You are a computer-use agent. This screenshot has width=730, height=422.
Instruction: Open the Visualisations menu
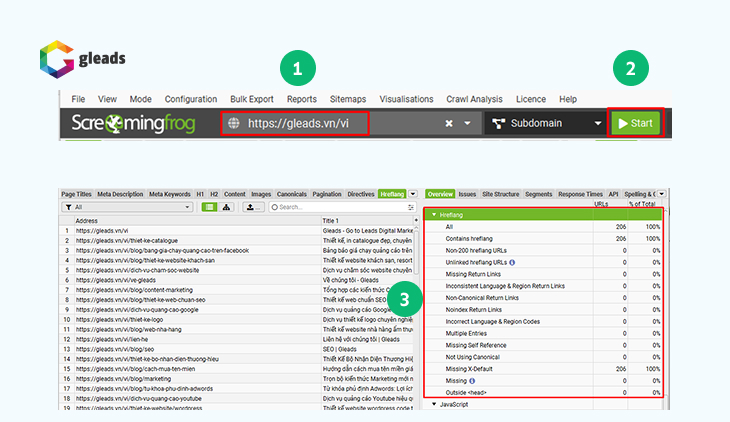(x=406, y=99)
